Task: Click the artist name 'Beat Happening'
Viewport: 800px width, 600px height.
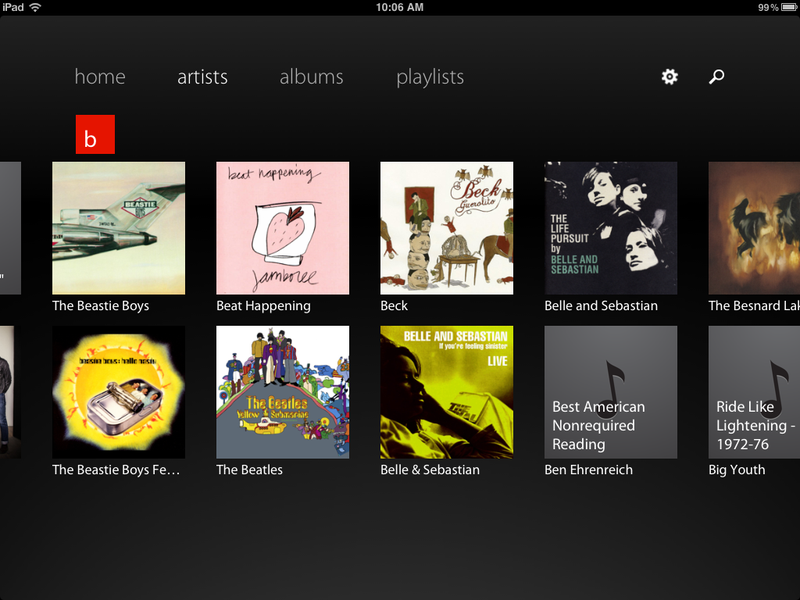Action: click(263, 306)
